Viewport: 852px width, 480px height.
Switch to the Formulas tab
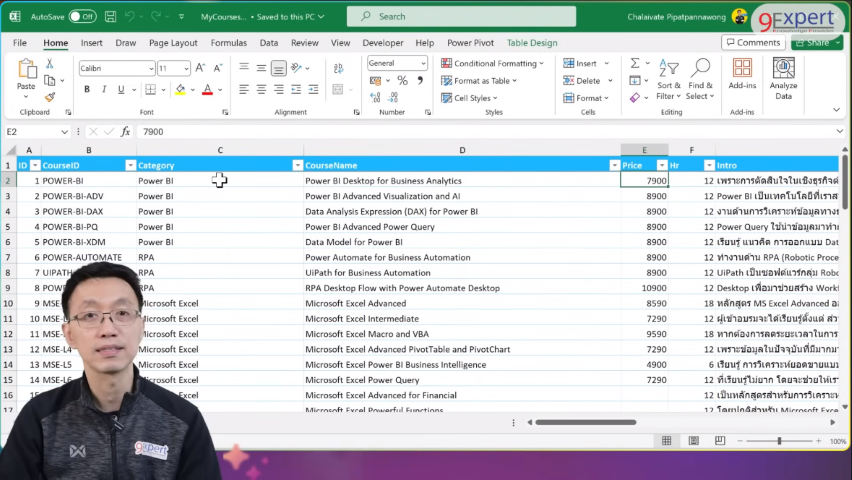click(x=228, y=42)
